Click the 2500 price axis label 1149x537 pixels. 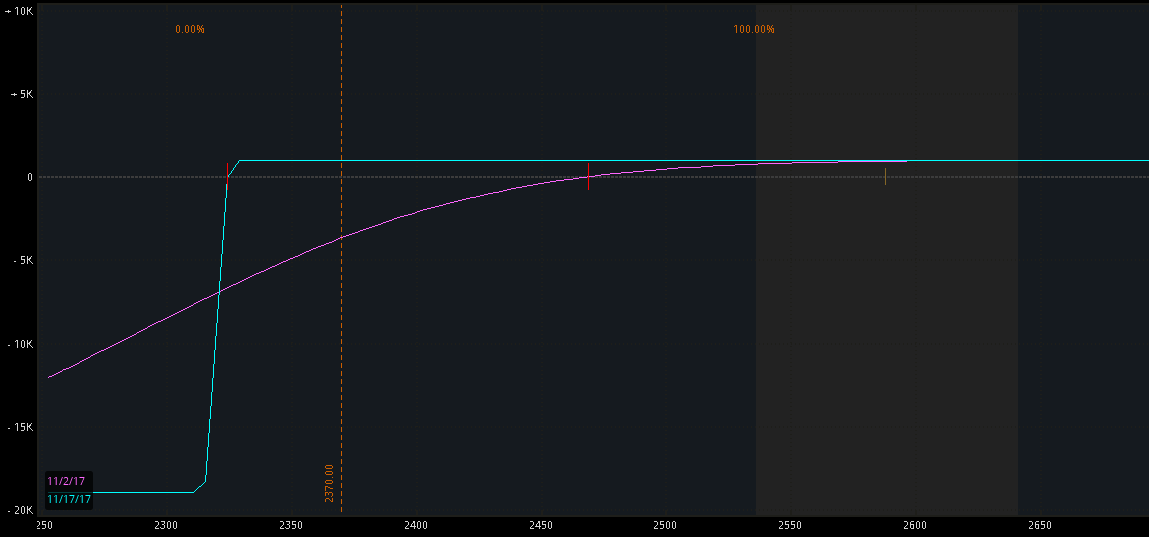pyautogui.click(x=665, y=525)
